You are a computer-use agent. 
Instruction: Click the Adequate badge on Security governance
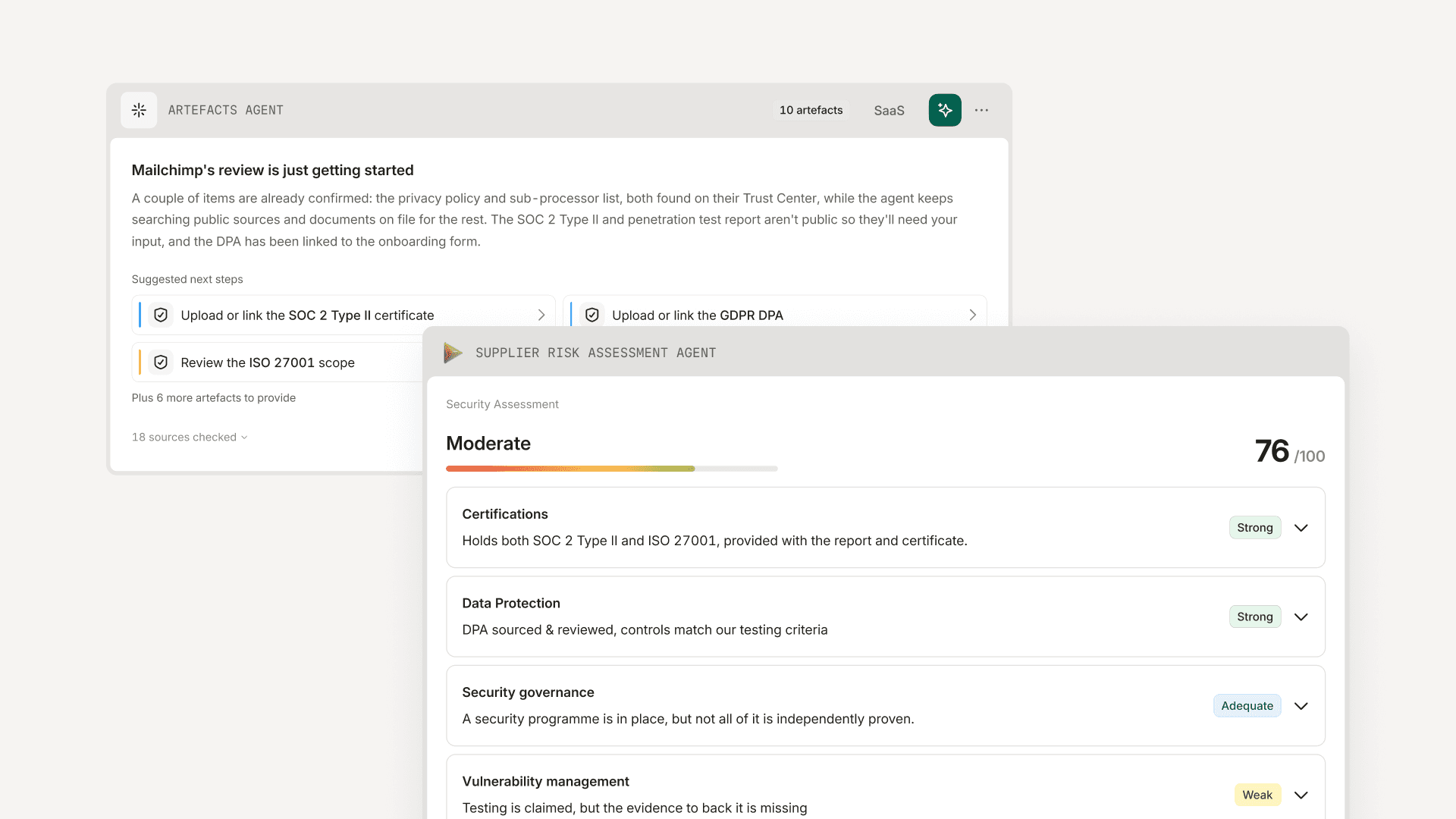point(1247,706)
